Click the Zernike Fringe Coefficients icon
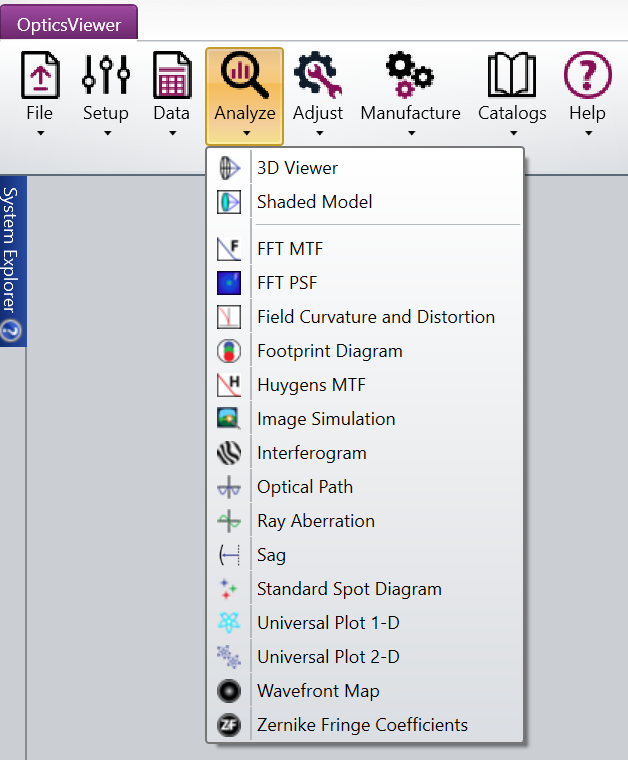This screenshot has height=760, width=628. [x=229, y=725]
